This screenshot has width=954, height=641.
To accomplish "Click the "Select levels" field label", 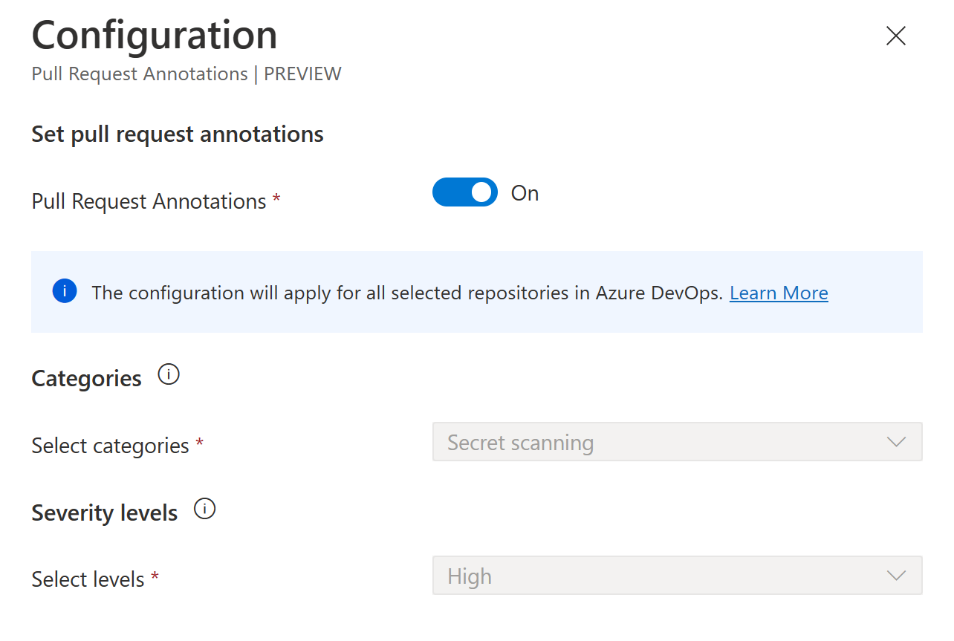I will [x=88, y=579].
